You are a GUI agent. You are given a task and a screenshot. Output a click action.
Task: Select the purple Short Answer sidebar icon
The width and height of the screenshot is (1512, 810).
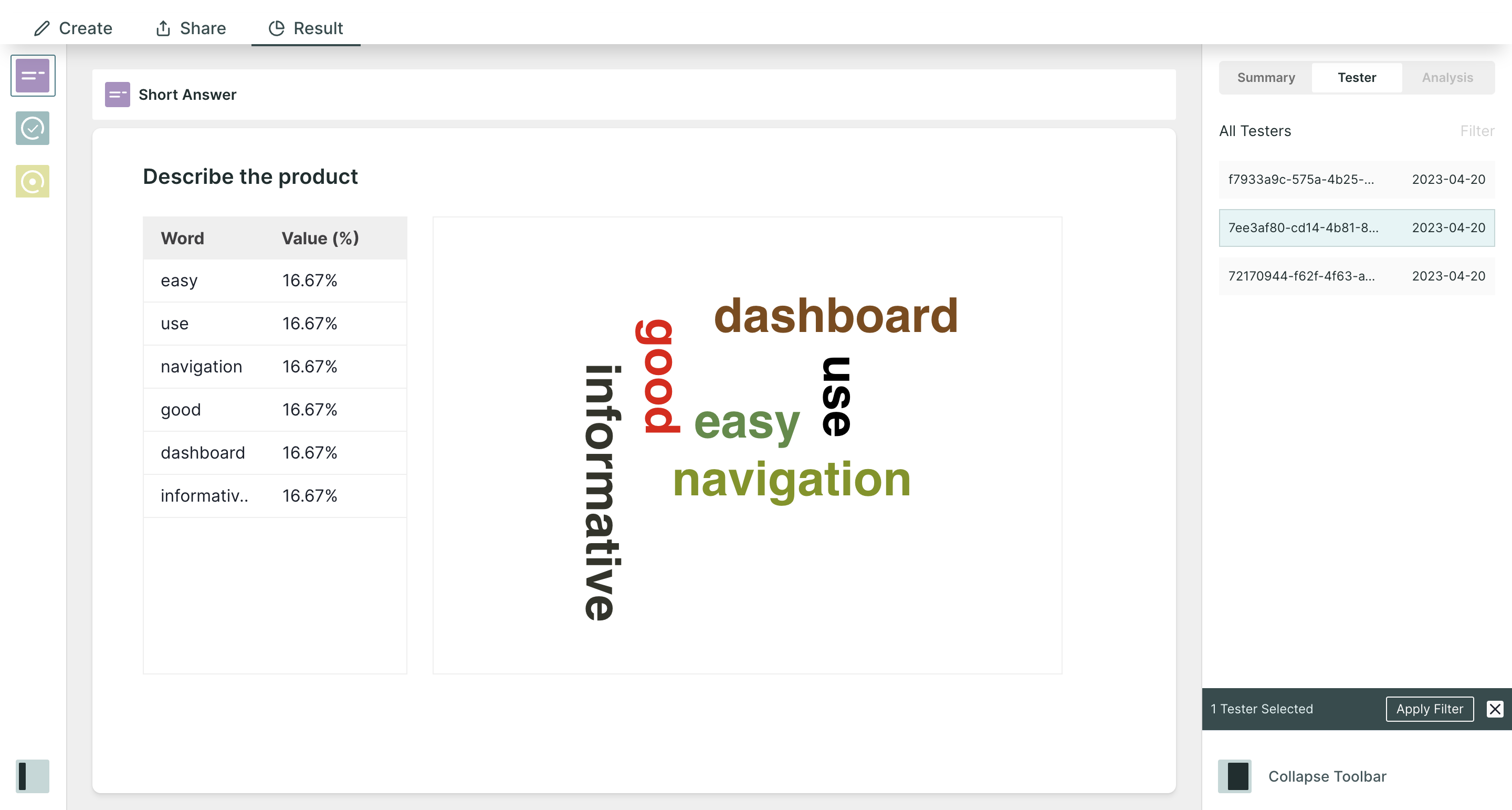[33, 76]
